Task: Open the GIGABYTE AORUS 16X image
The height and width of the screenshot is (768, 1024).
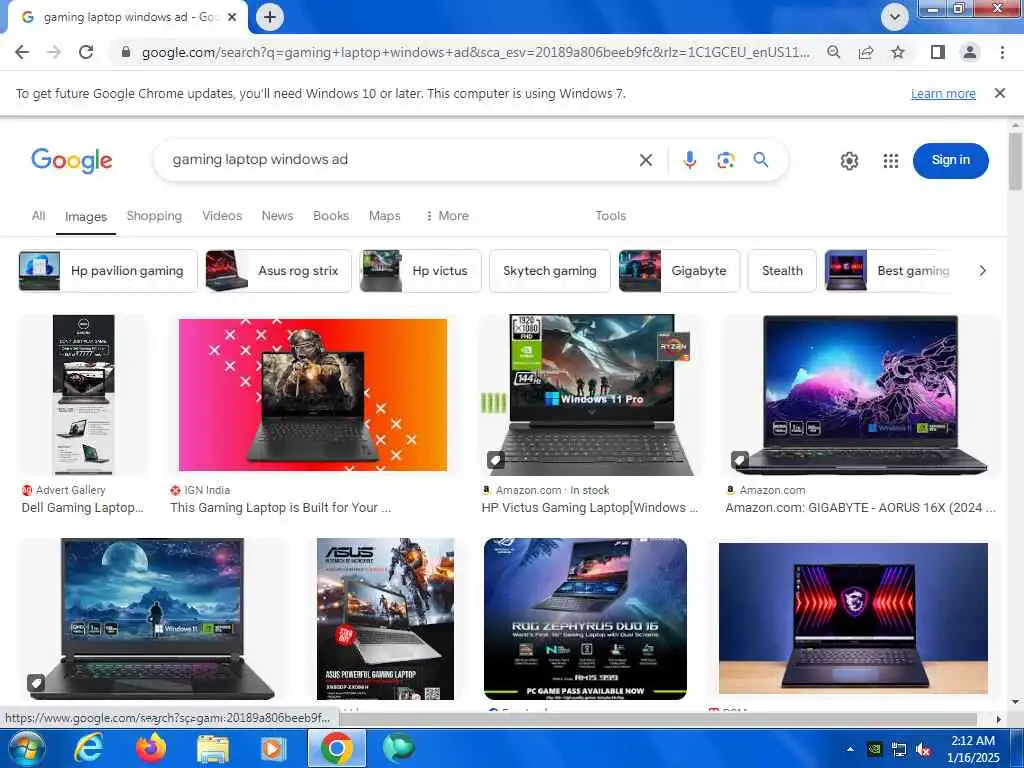Action: tap(861, 394)
